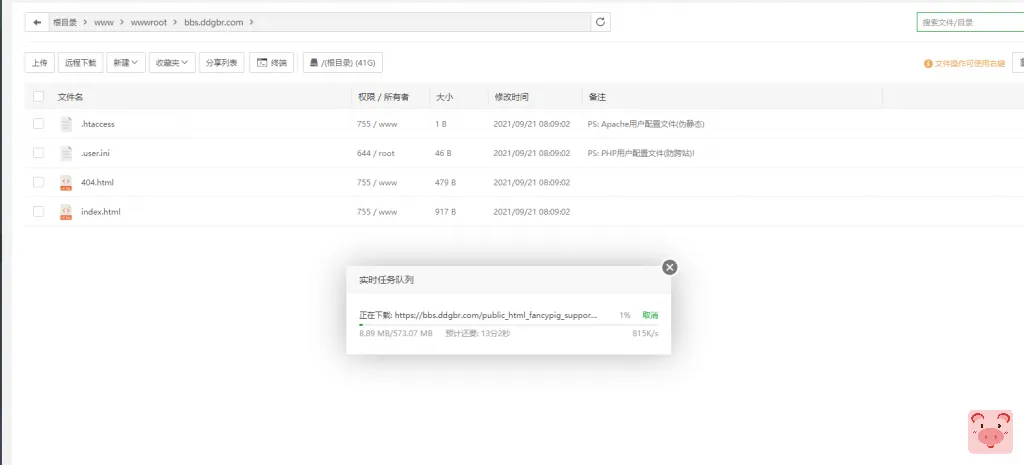The height and width of the screenshot is (465, 1024).
Task: Click bbs.ddgbr.com in the breadcrumb path
Action: [214, 22]
